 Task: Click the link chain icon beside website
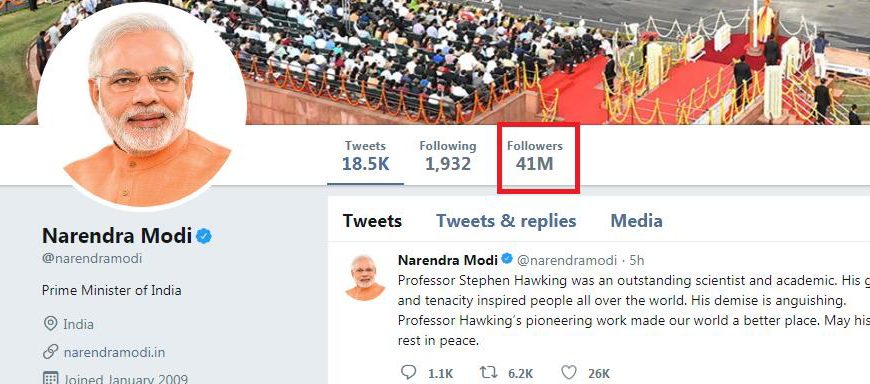(50, 352)
